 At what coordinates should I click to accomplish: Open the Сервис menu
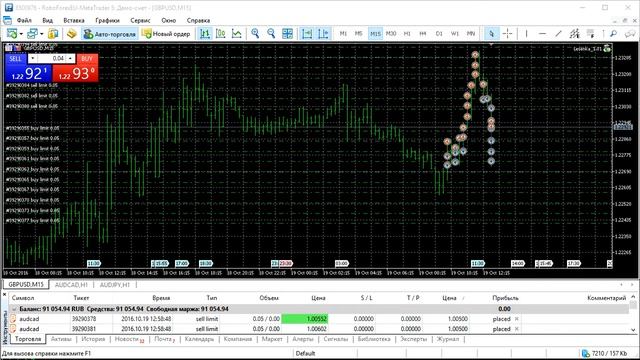140,20
